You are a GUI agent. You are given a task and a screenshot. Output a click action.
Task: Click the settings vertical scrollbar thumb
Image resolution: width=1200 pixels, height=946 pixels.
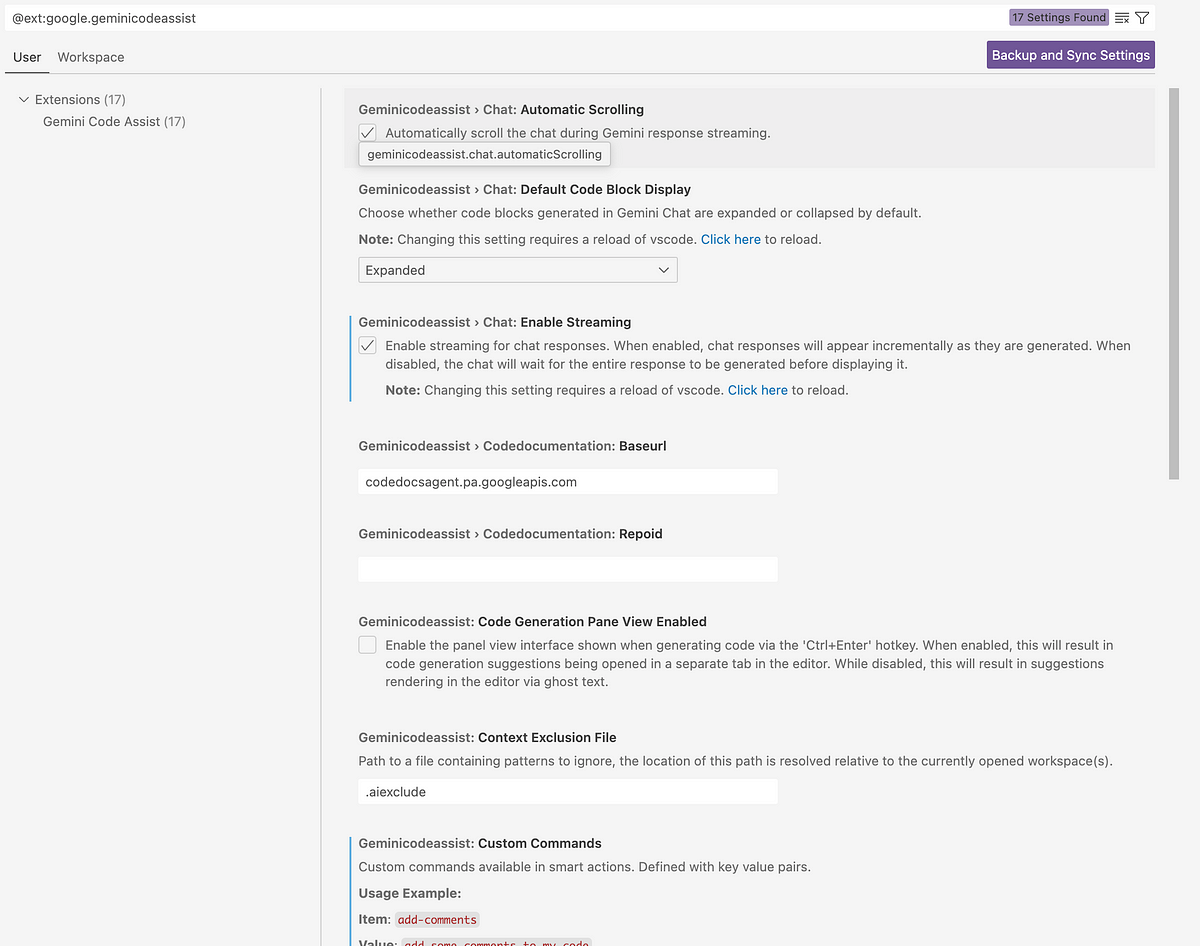(x=1173, y=284)
